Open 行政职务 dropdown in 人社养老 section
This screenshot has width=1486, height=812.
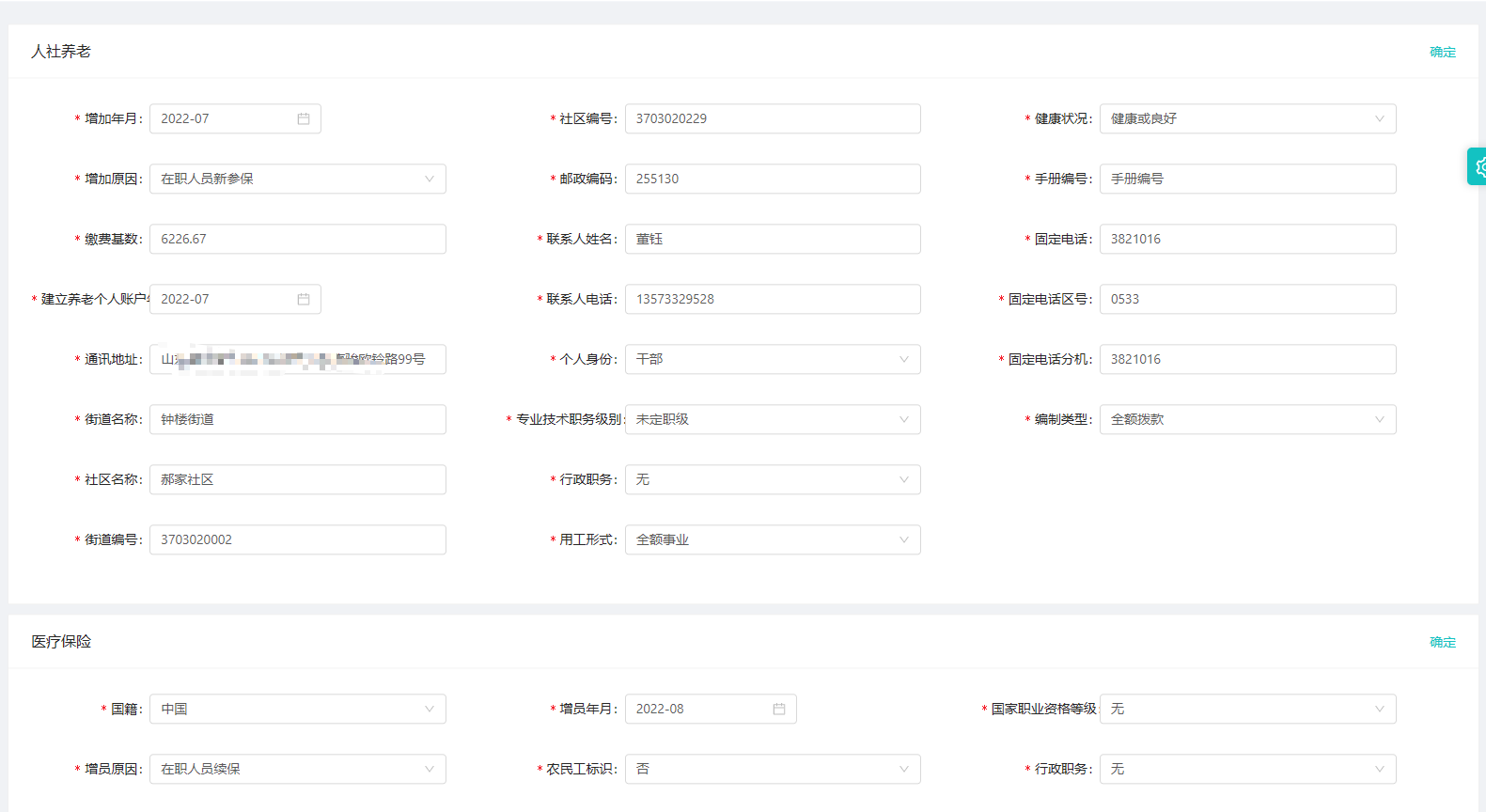click(x=773, y=479)
